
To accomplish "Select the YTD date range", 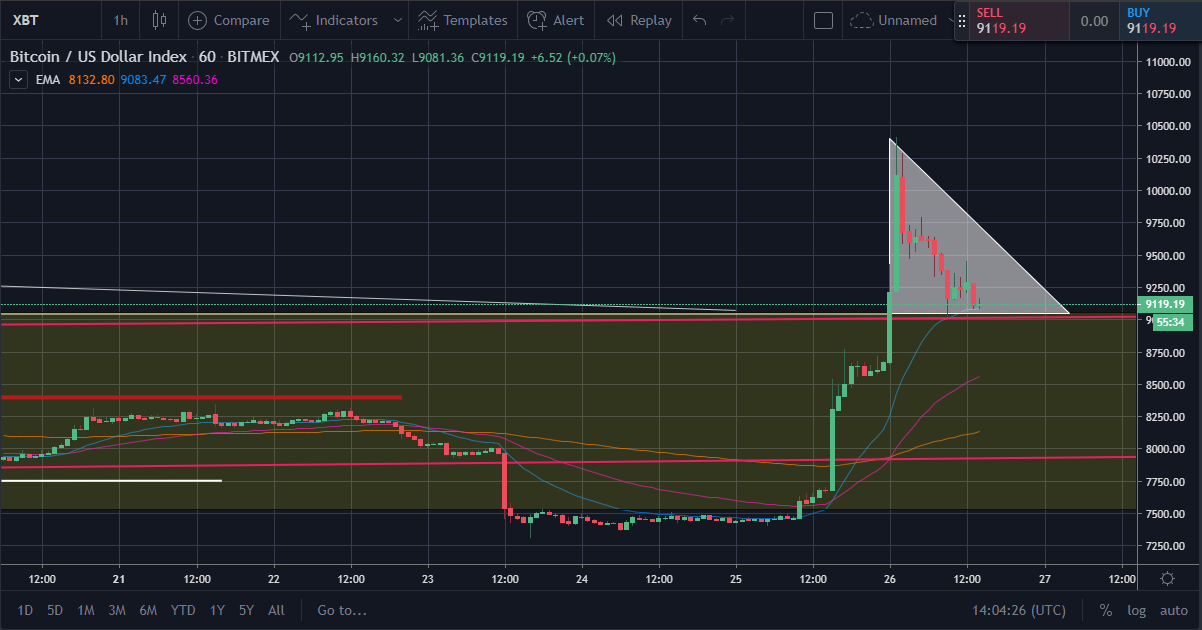I will [183, 610].
